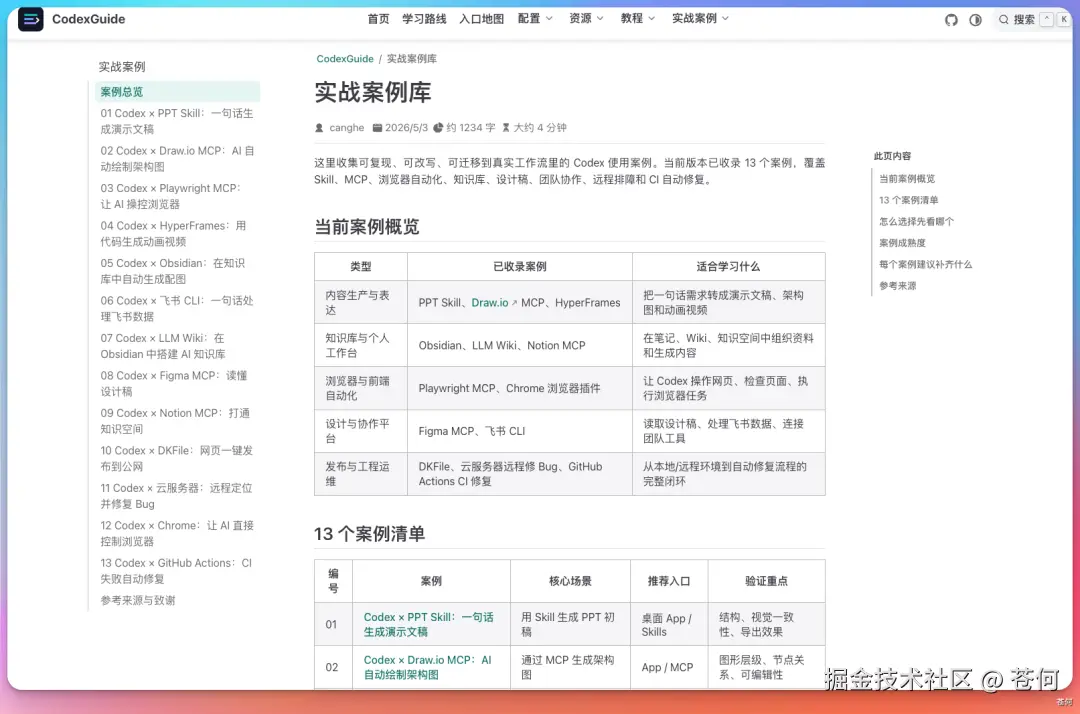Jump to 每个案例建议补齐什么 in outline
The height and width of the screenshot is (714, 1080).
pyautogui.click(x=925, y=264)
